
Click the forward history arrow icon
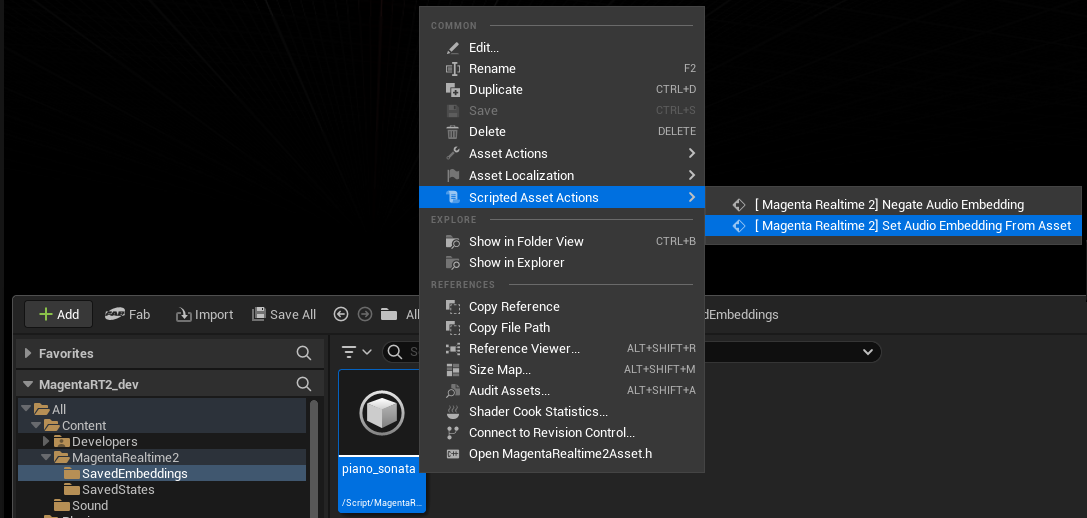365,314
